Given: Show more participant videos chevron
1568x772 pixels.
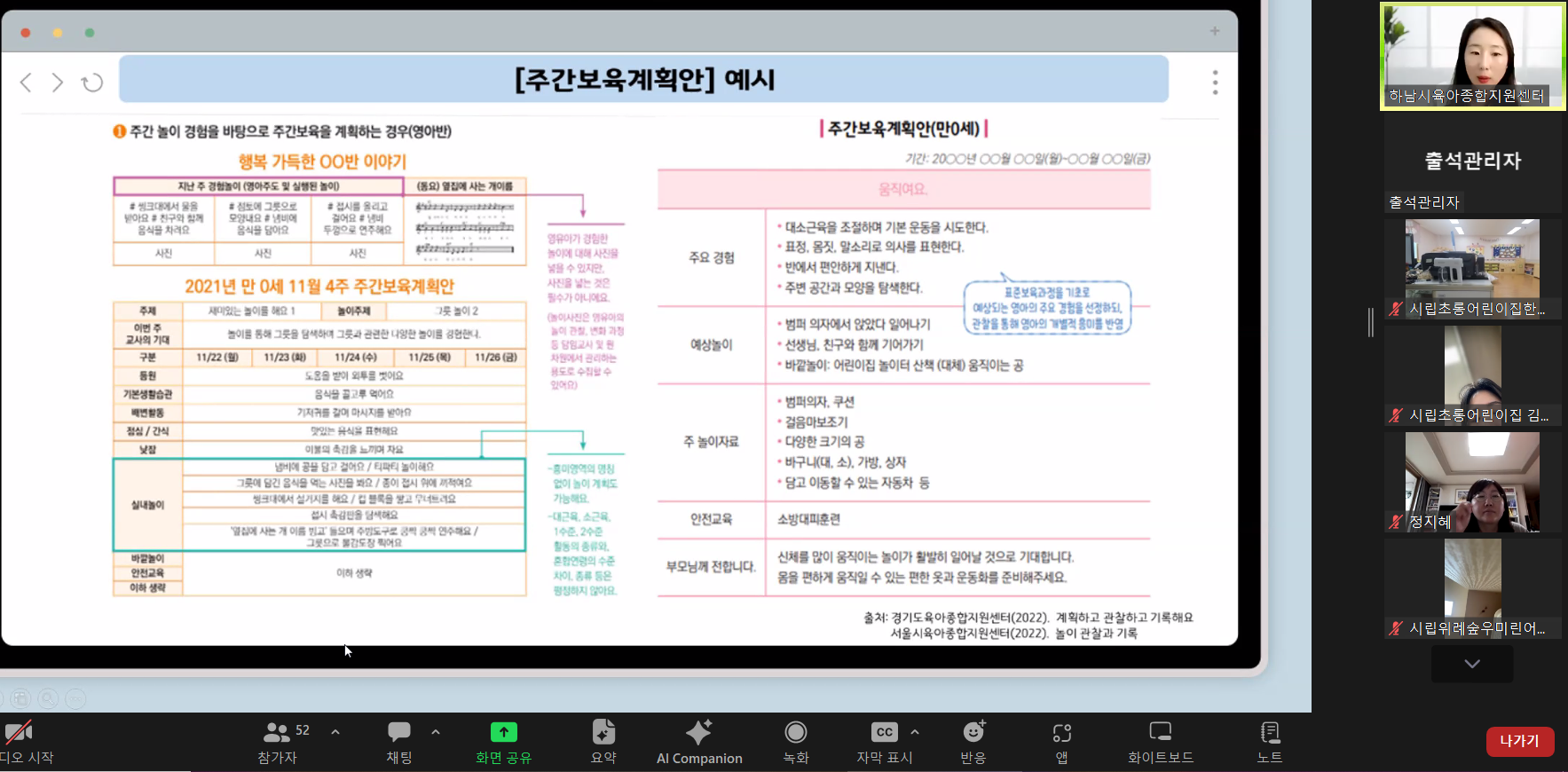Looking at the screenshot, I should 1472,664.
